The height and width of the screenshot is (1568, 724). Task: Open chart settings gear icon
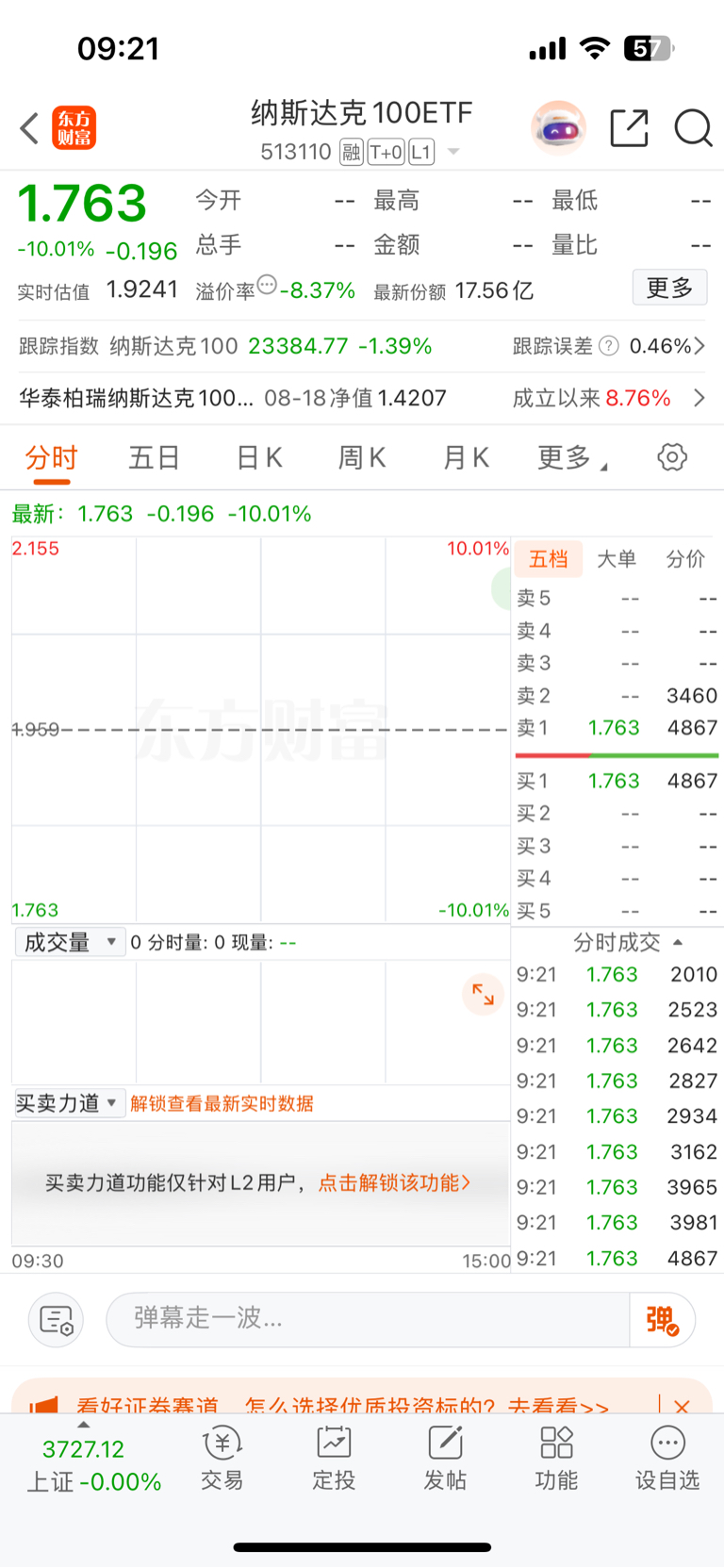pos(672,457)
